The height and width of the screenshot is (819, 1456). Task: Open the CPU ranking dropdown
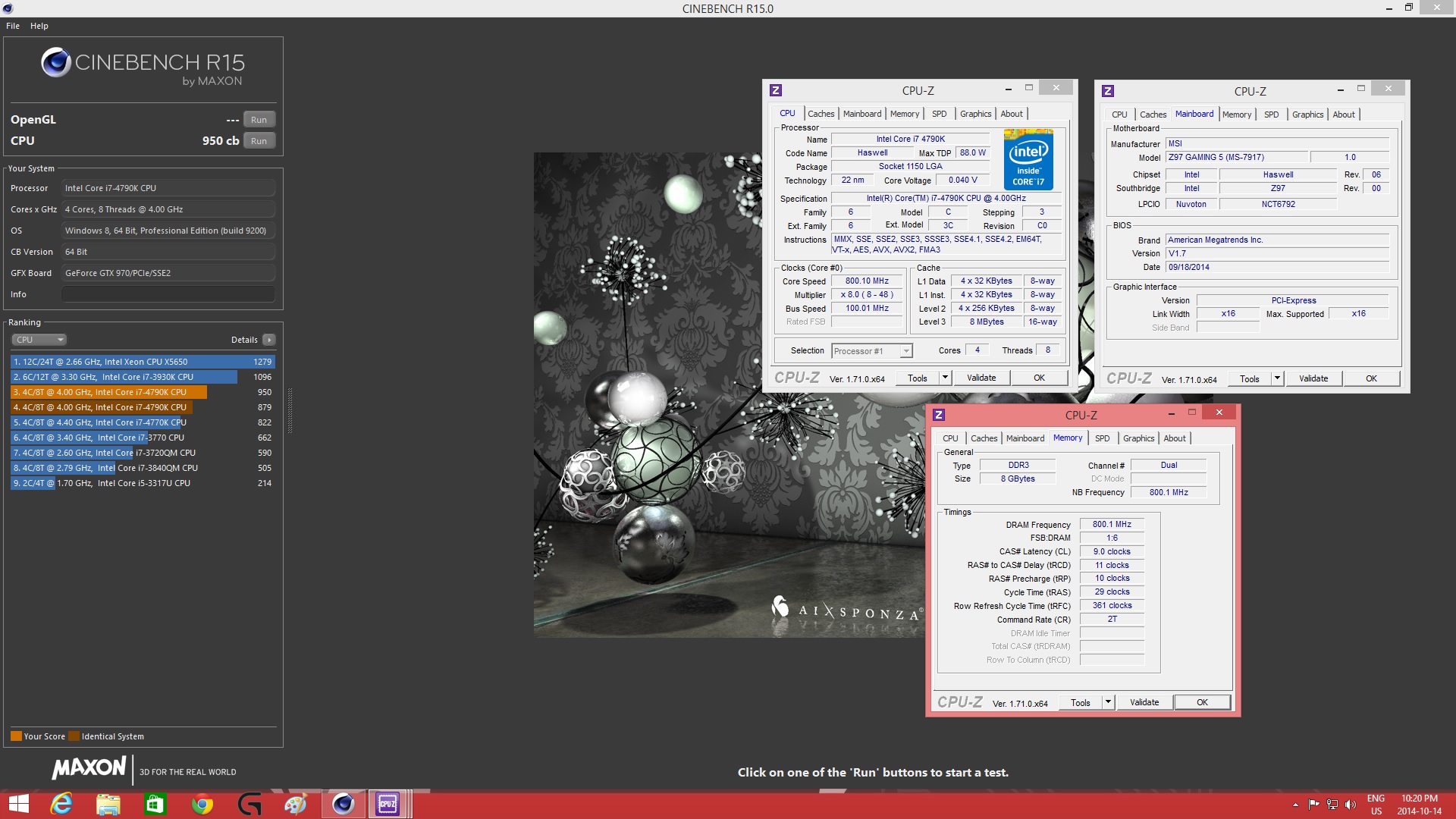pyautogui.click(x=39, y=340)
